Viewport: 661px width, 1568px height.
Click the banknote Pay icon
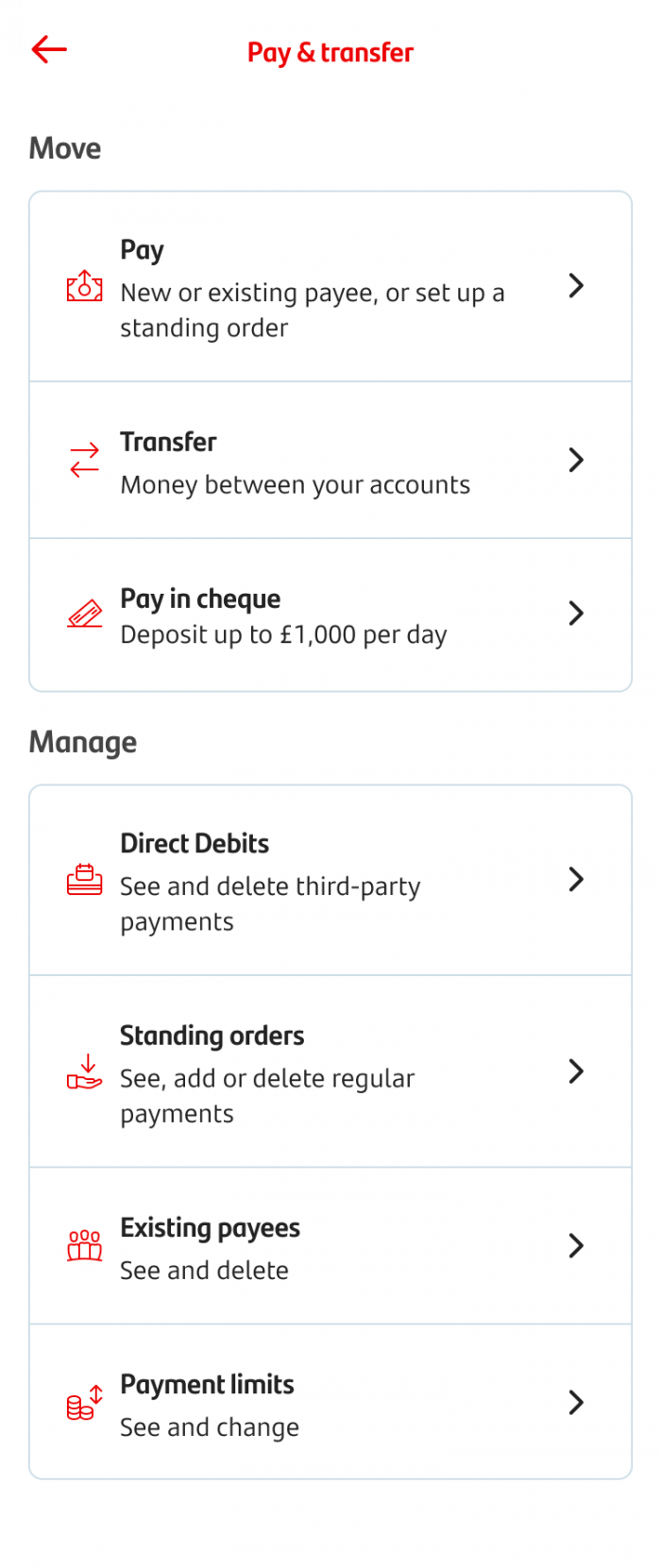point(84,286)
